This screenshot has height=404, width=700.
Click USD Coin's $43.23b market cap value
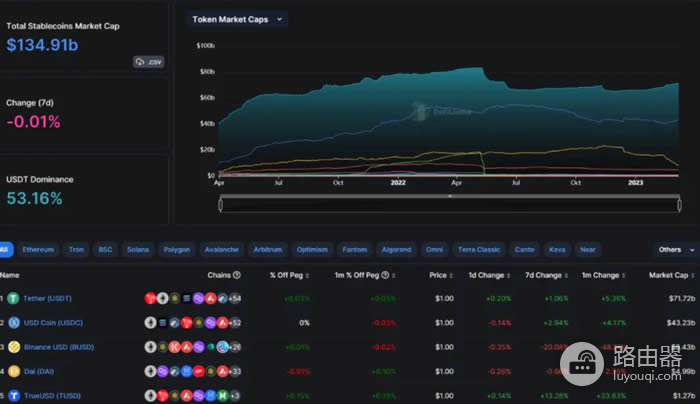click(x=681, y=322)
